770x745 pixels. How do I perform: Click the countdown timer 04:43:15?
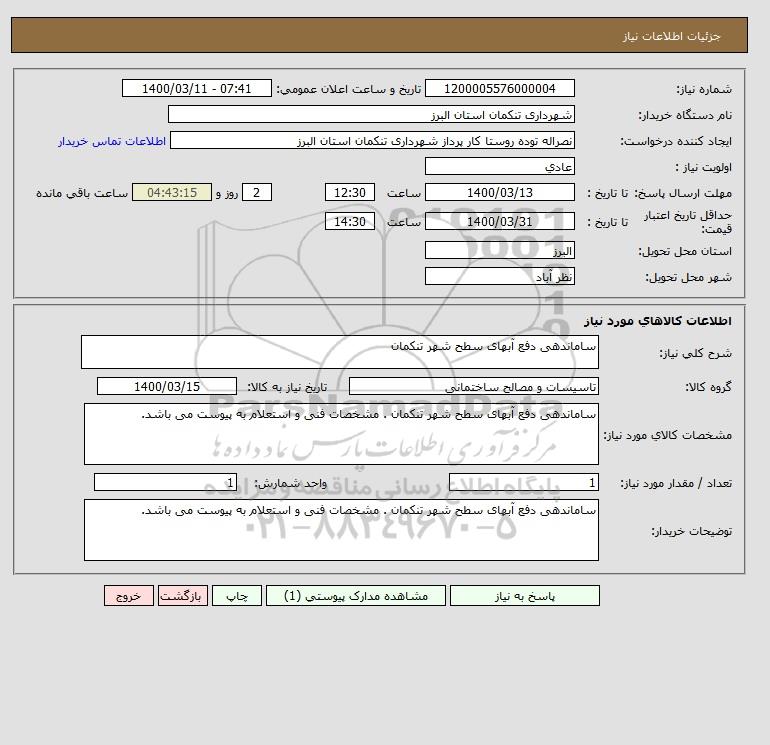point(172,193)
